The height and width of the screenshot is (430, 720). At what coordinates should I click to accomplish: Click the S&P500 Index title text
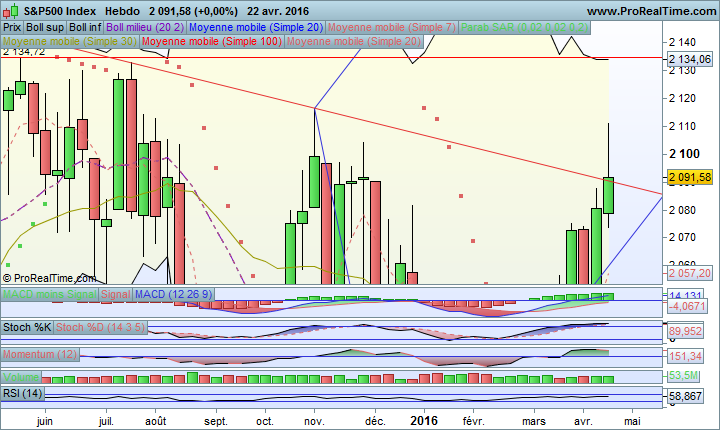click(60, 11)
